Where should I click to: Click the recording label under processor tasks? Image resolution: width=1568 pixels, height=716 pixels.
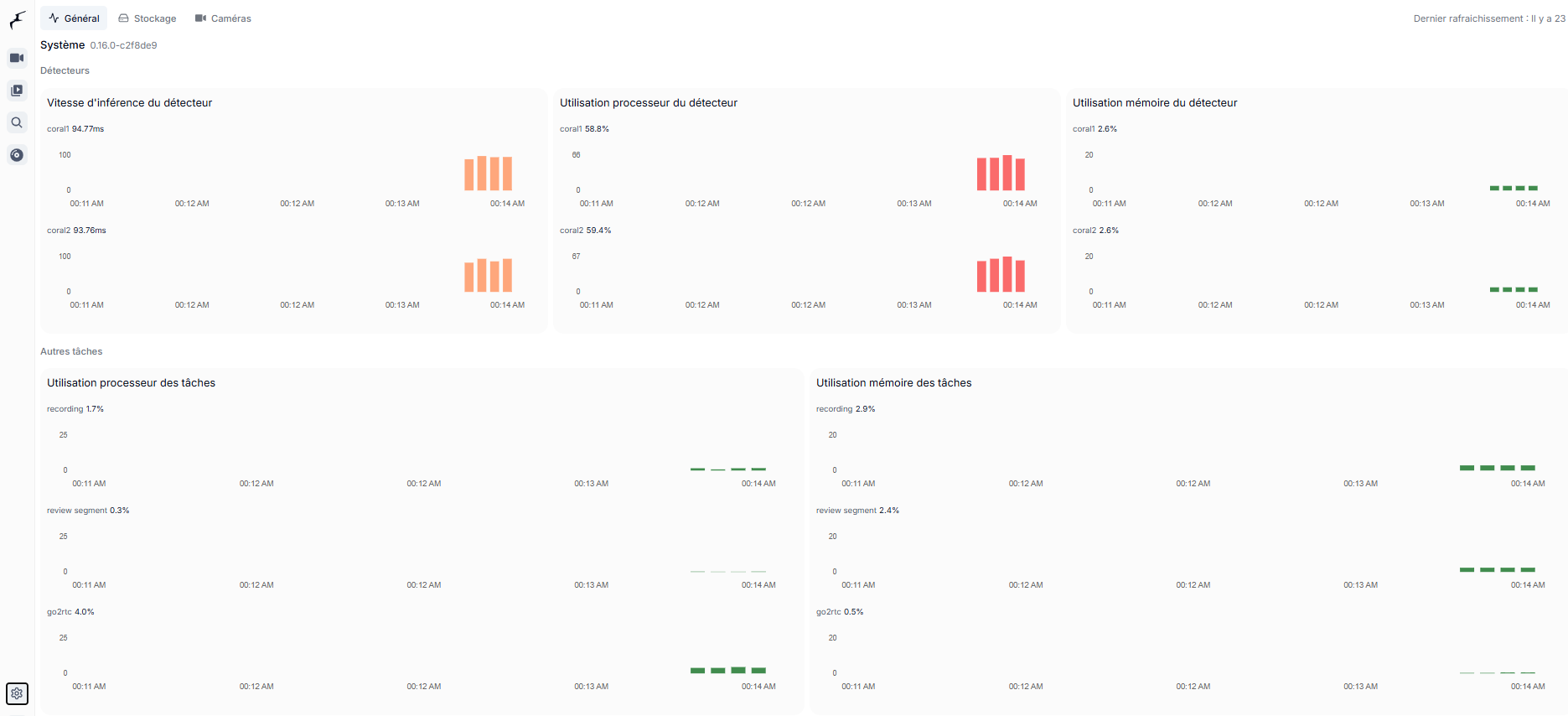tap(65, 409)
